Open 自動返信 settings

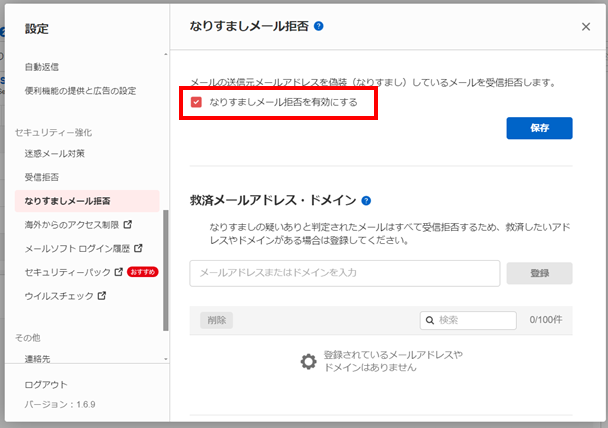click(42, 67)
